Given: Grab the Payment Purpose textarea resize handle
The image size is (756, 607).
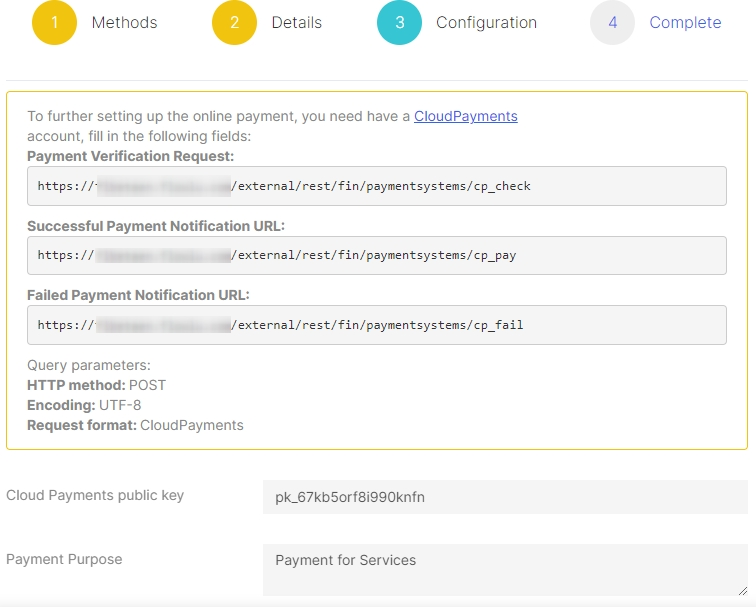Looking at the screenshot, I should coord(742,591).
